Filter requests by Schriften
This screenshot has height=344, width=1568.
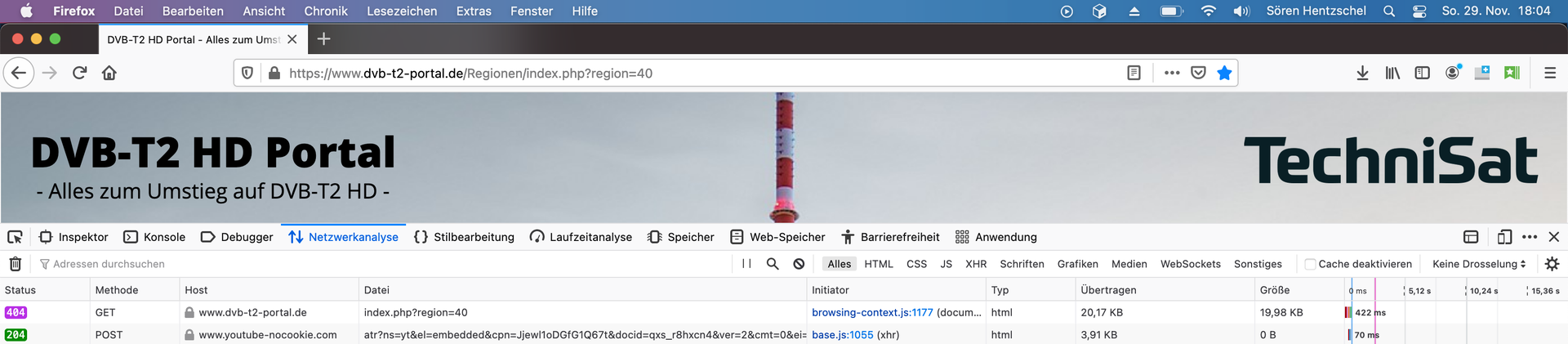[x=1022, y=264]
